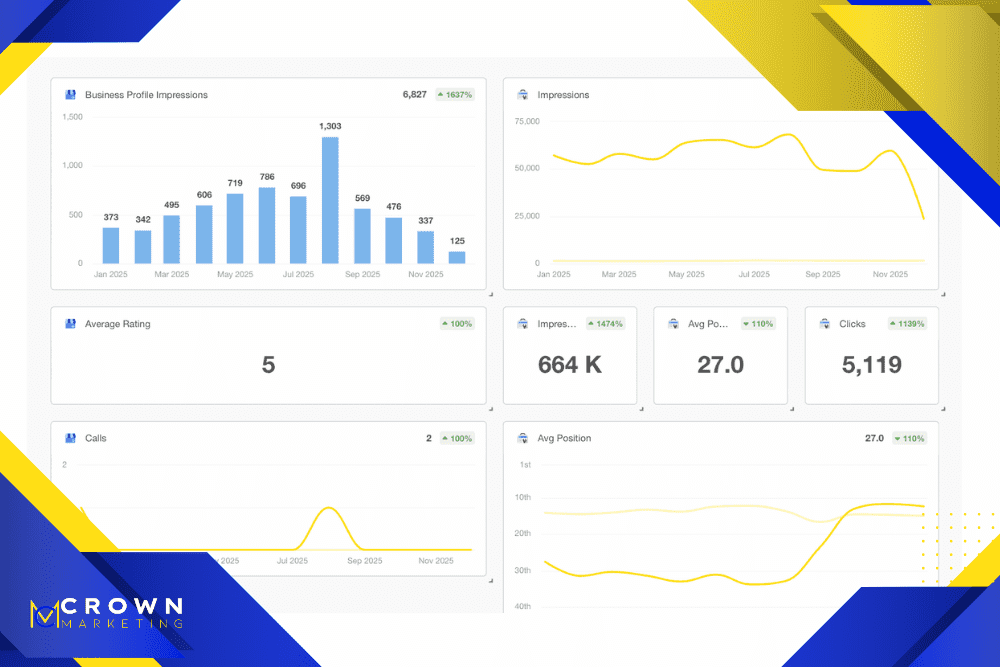Viewport: 1000px width, 667px height.
Task: Click the Business Profile icon on the Calls widget
Action: [x=69, y=438]
